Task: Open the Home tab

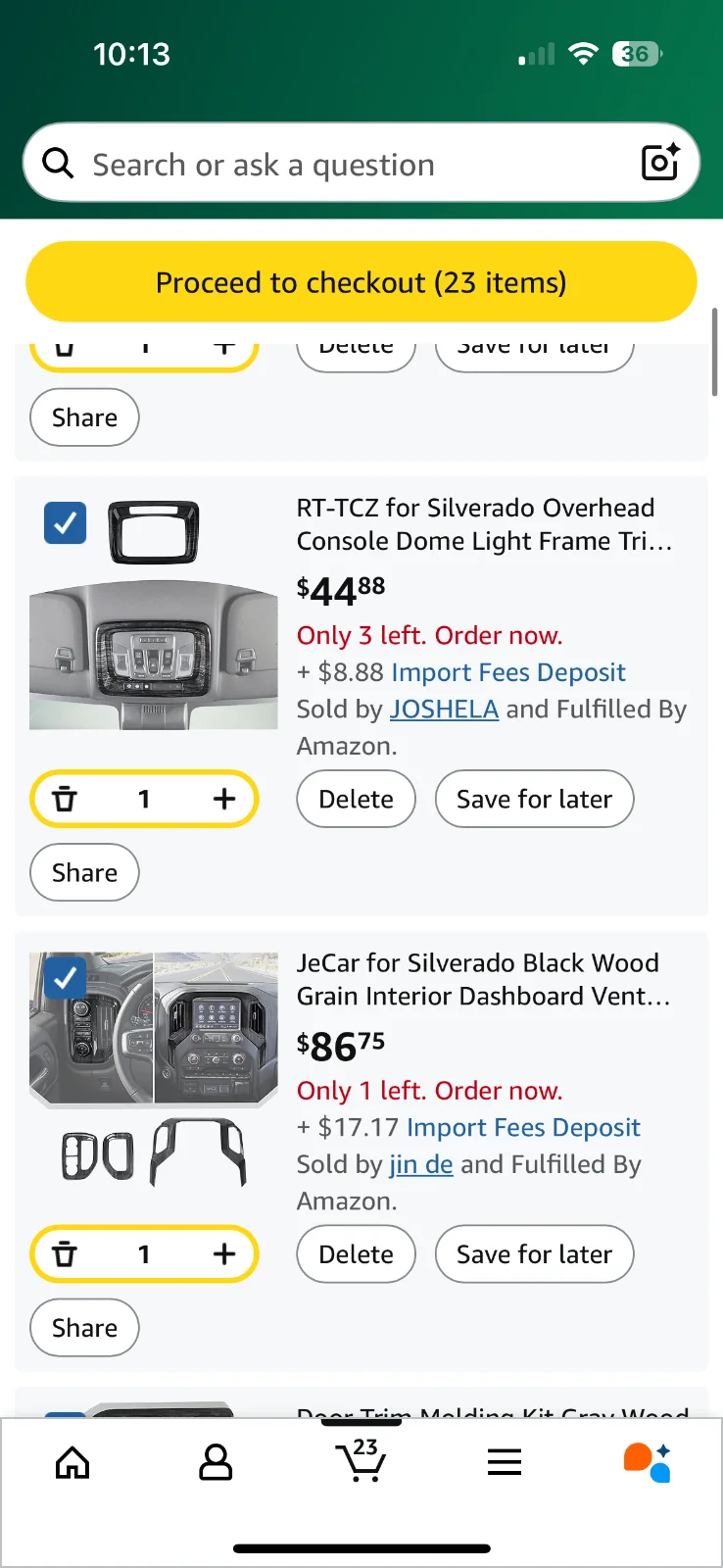Action: (72, 1463)
